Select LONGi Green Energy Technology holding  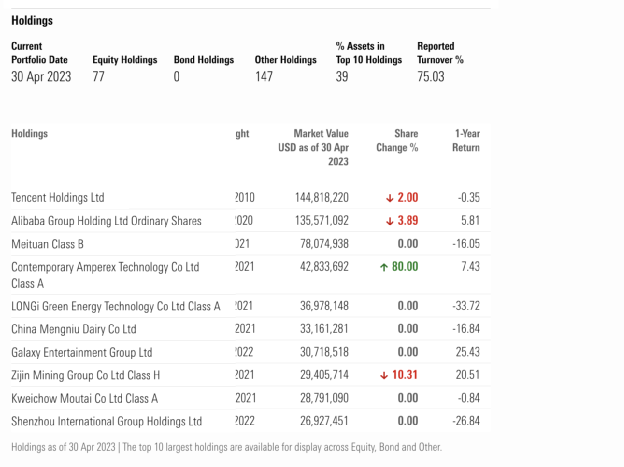[x=115, y=306]
